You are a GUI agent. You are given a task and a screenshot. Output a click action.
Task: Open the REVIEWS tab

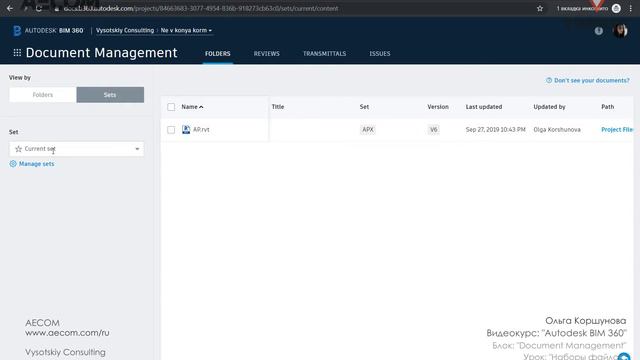pos(267,53)
